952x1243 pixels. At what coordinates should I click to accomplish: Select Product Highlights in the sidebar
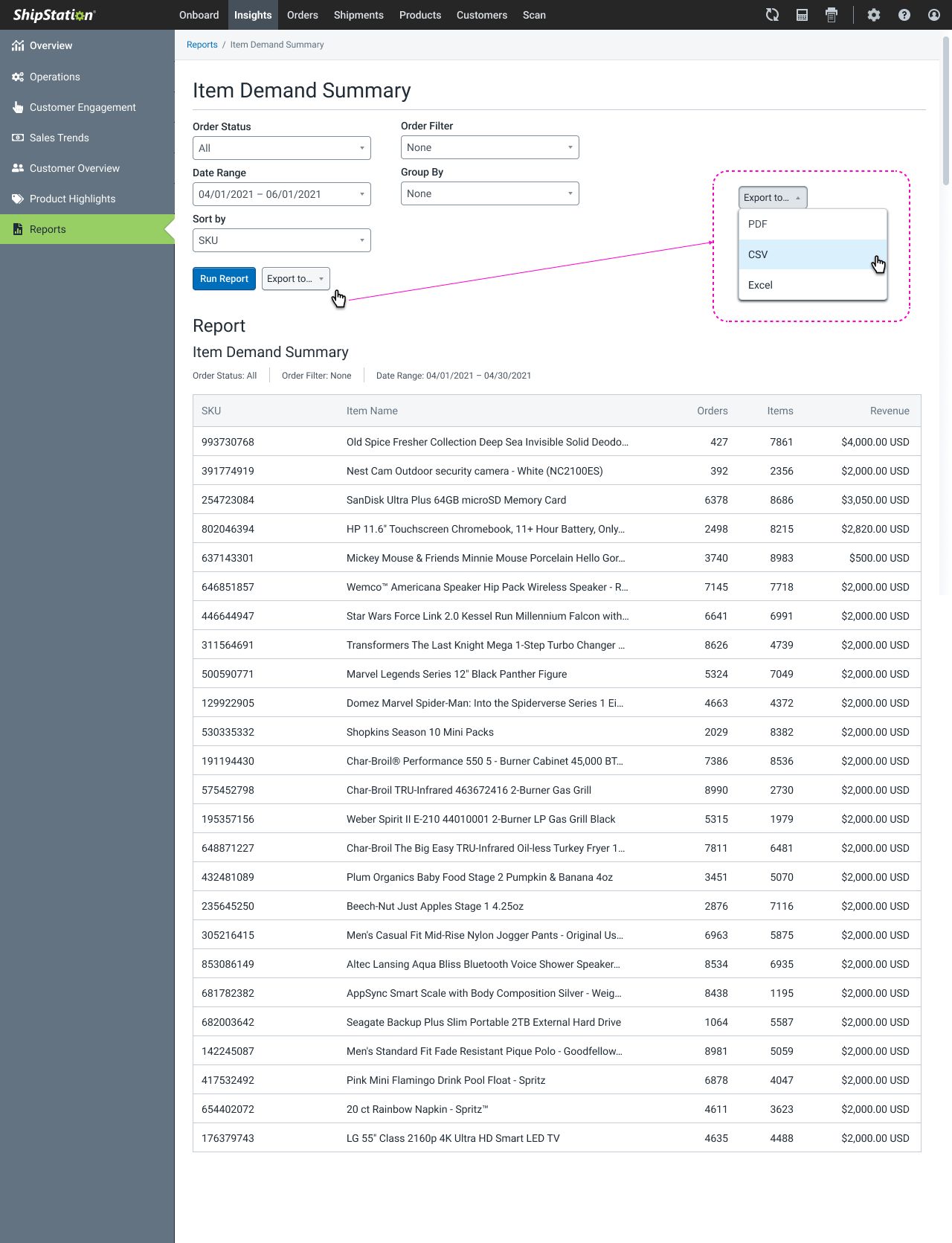[87, 199]
